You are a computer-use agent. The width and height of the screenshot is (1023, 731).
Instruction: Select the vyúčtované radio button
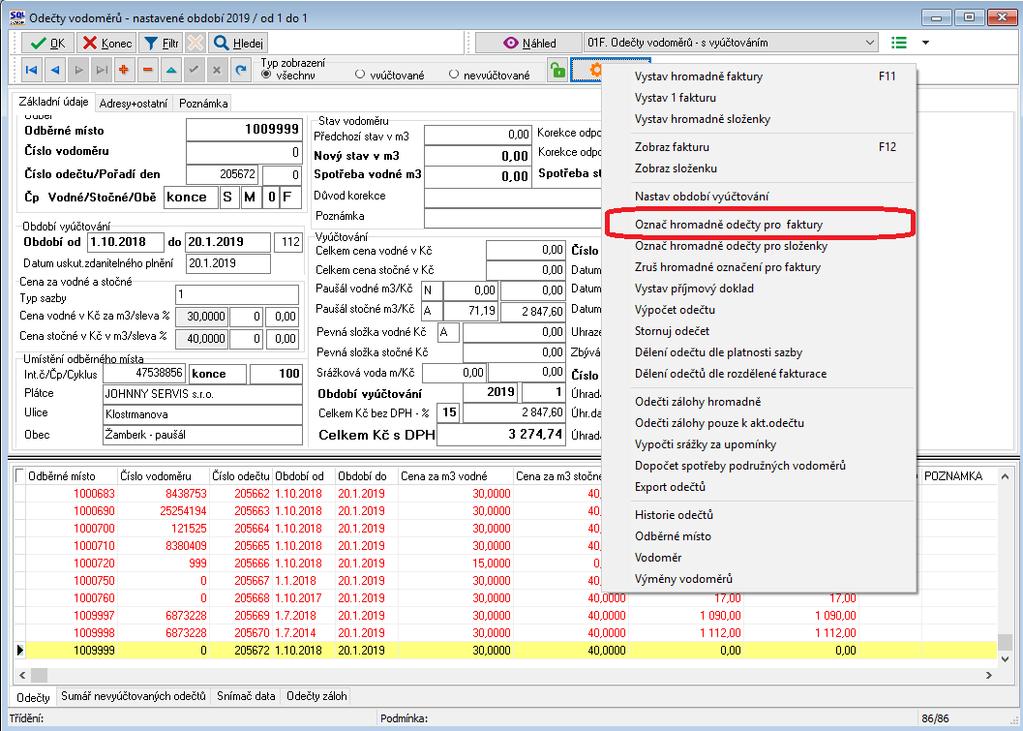pyautogui.click(x=359, y=75)
